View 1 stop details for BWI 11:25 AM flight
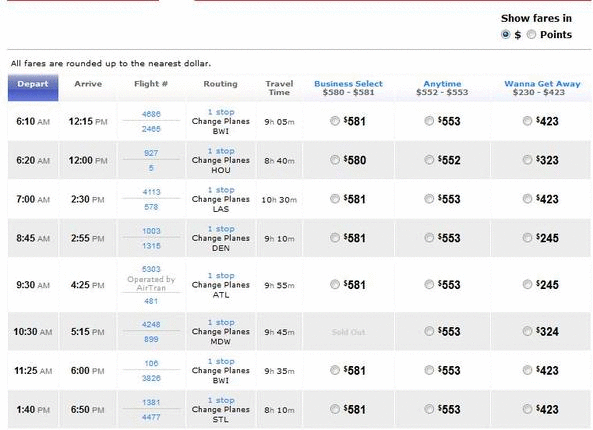This screenshot has width=593, height=430. point(221,361)
